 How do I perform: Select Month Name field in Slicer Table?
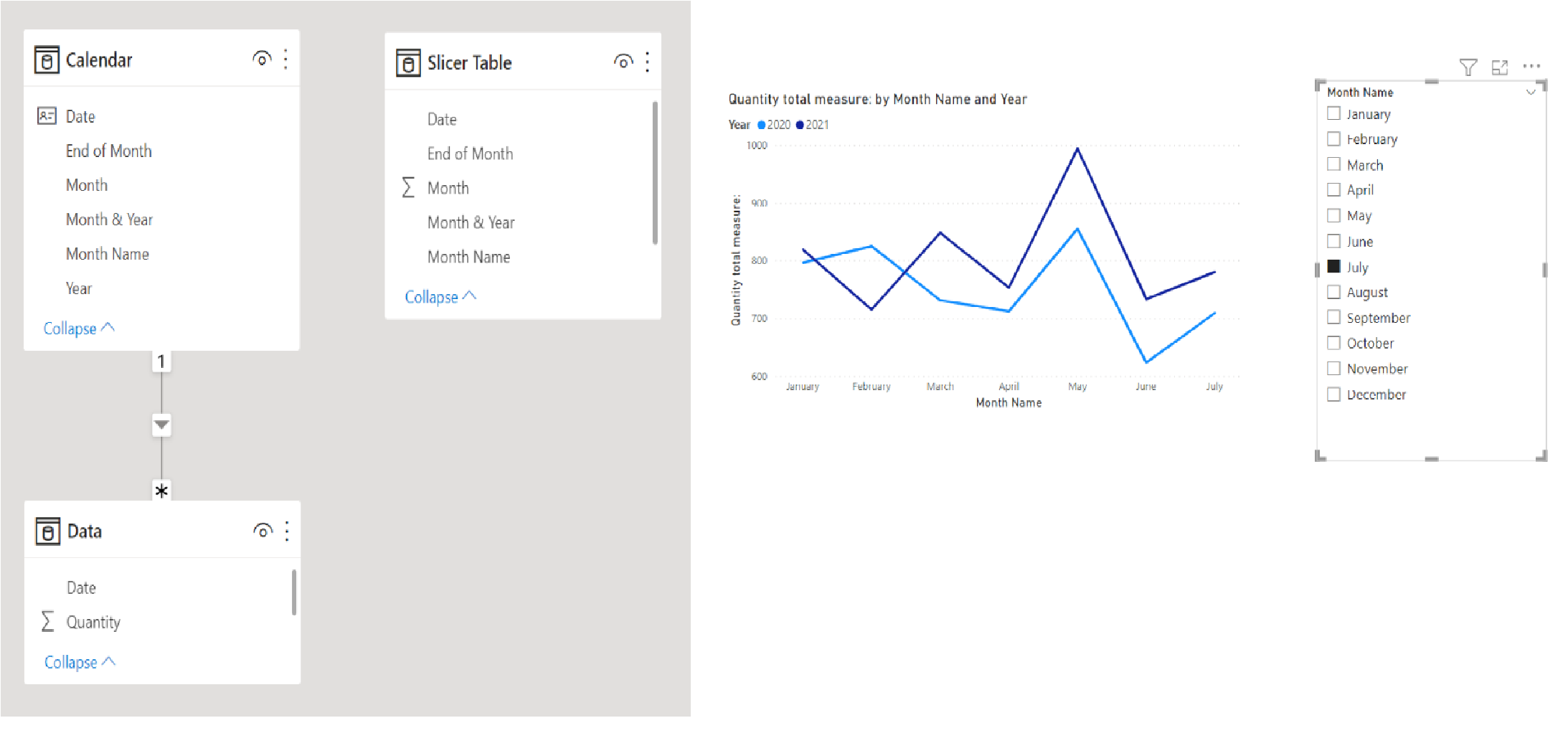(x=468, y=257)
